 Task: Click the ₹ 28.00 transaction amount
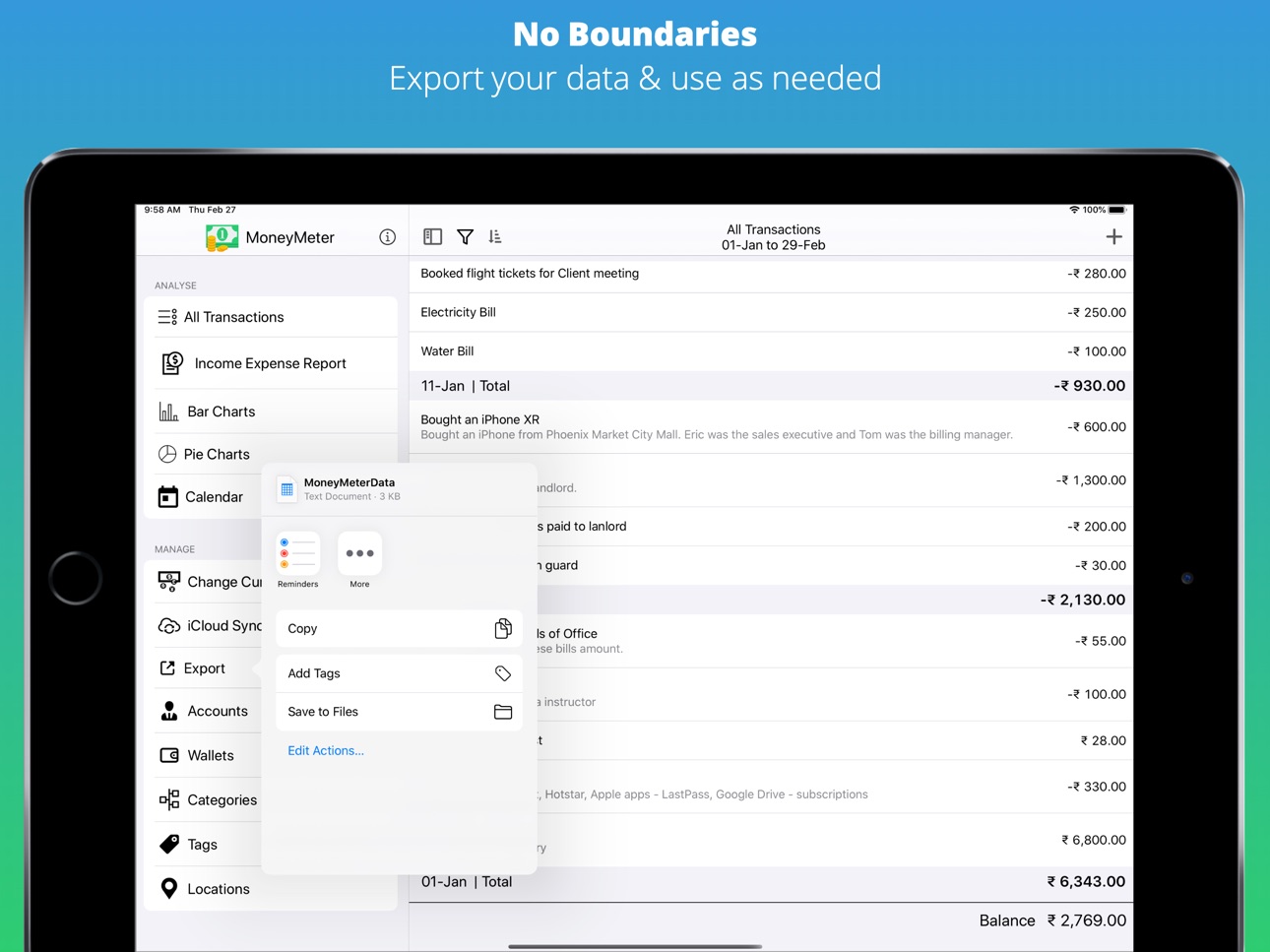click(1103, 740)
